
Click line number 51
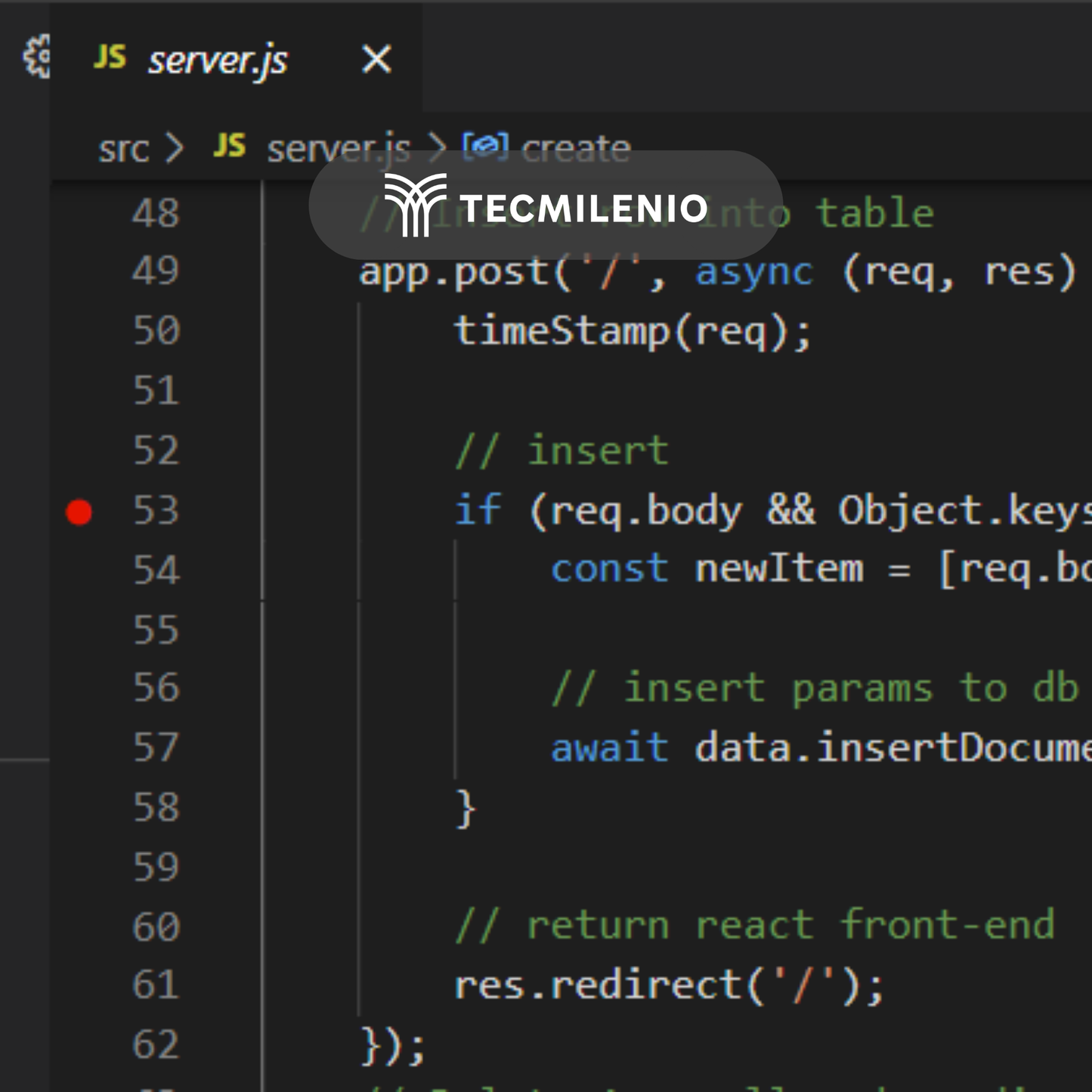[156, 391]
